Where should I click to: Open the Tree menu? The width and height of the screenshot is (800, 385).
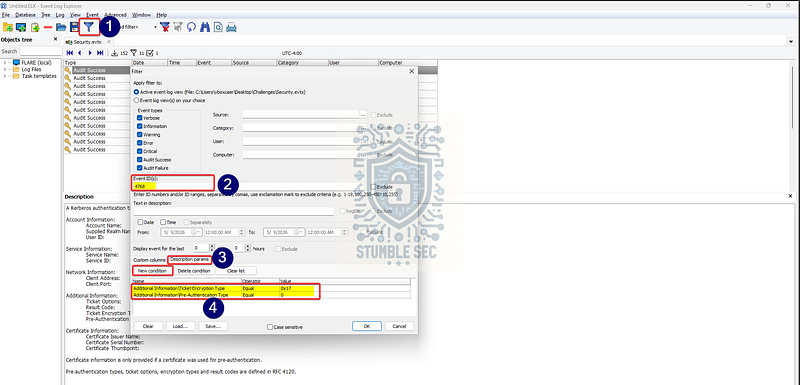[45, 15]
